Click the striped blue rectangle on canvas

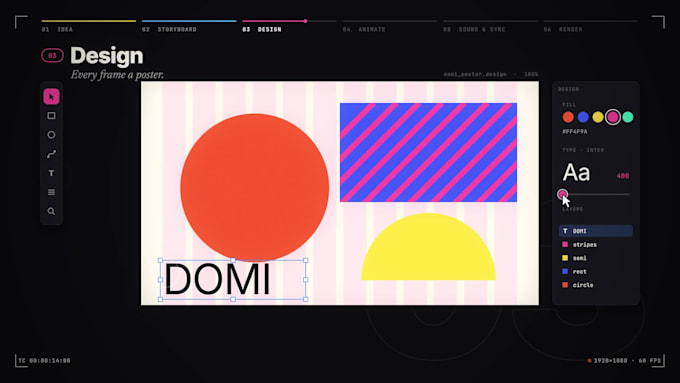428,152
